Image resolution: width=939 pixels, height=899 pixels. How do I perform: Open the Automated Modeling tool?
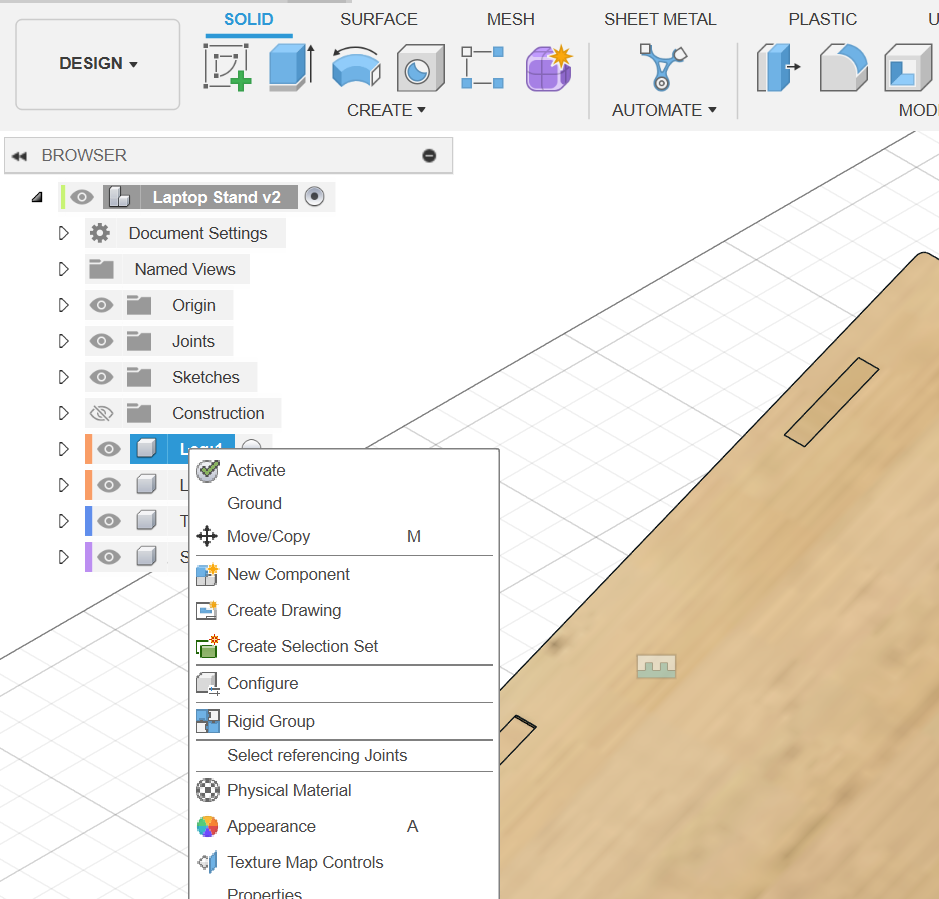[662, 67]
